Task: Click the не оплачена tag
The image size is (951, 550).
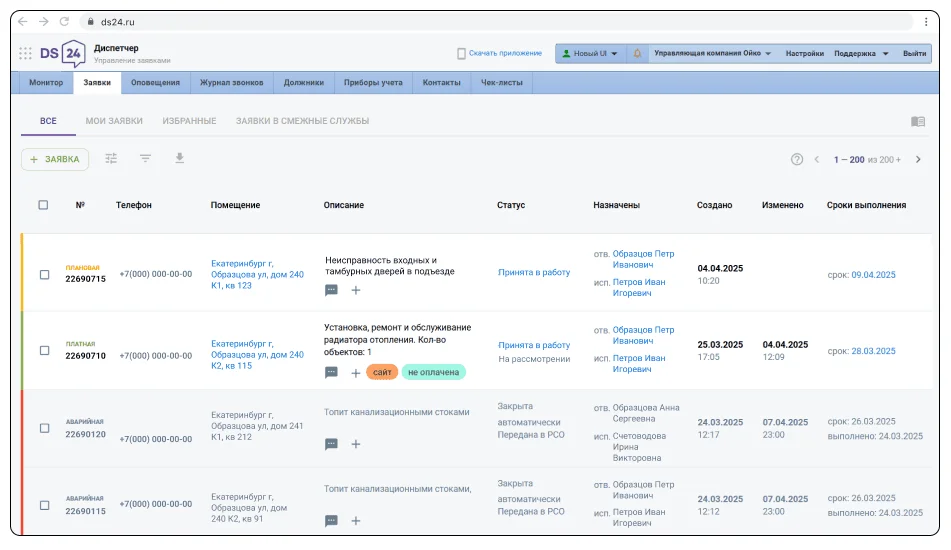Action: [x=434, y=372]
